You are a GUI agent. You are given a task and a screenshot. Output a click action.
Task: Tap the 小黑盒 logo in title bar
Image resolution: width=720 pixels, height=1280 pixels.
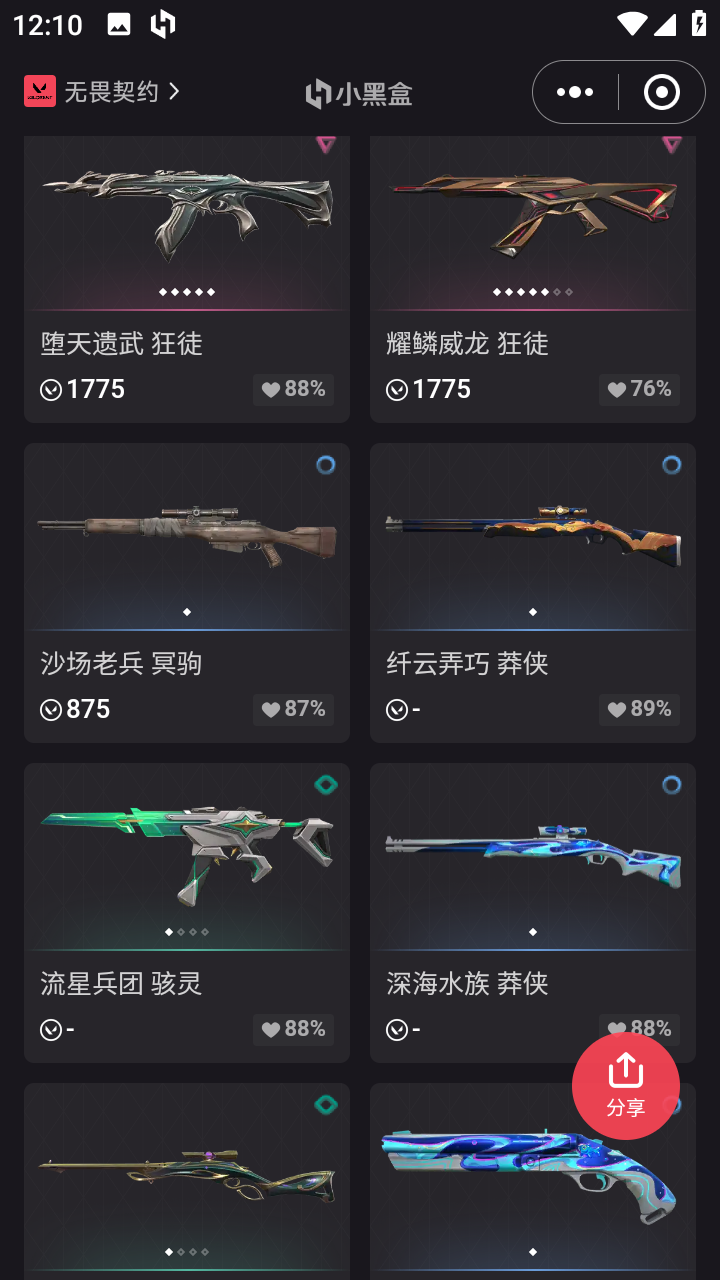click(x=359, y=94)
